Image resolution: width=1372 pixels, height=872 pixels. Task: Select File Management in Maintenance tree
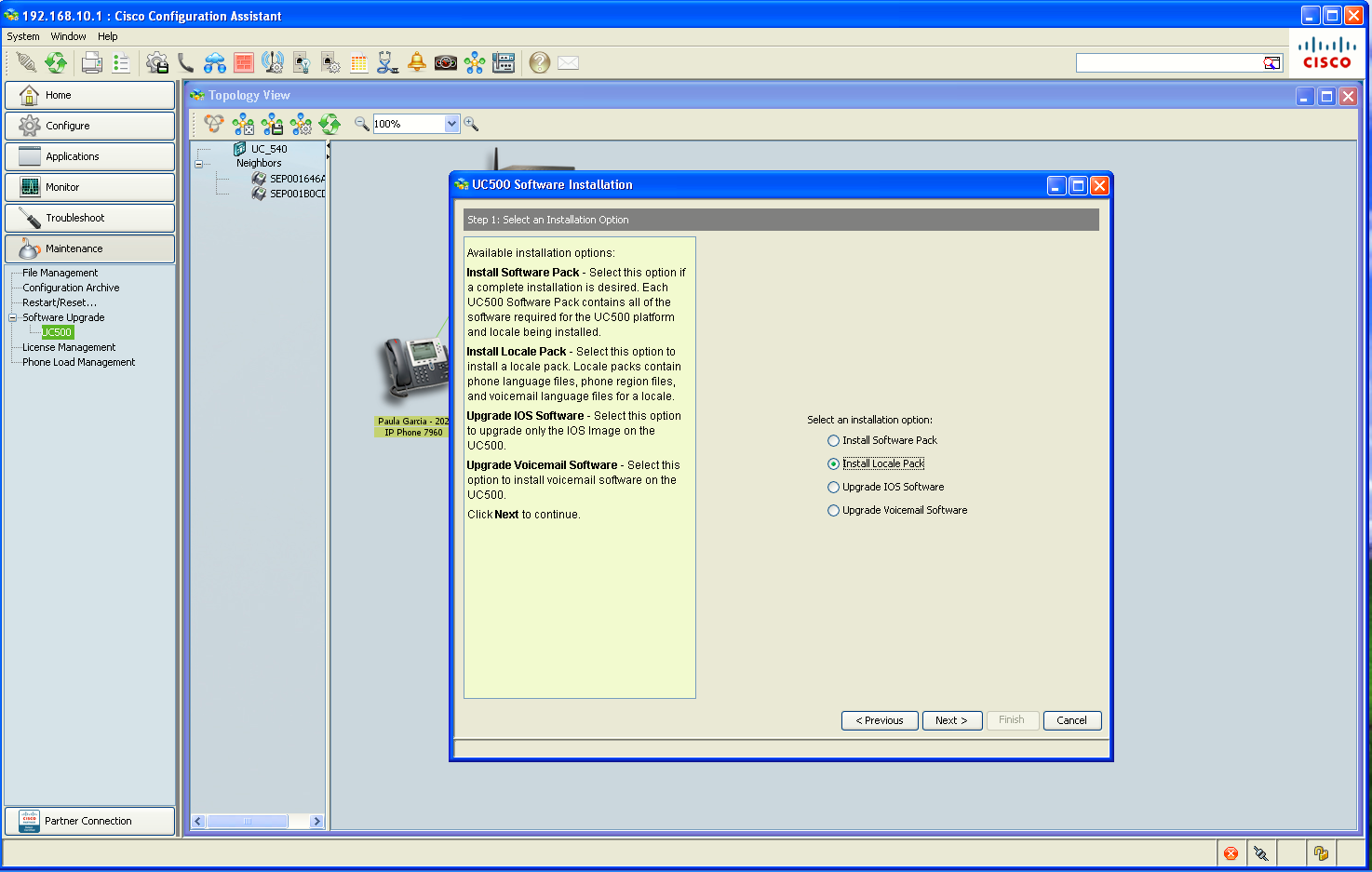[60, 273]
